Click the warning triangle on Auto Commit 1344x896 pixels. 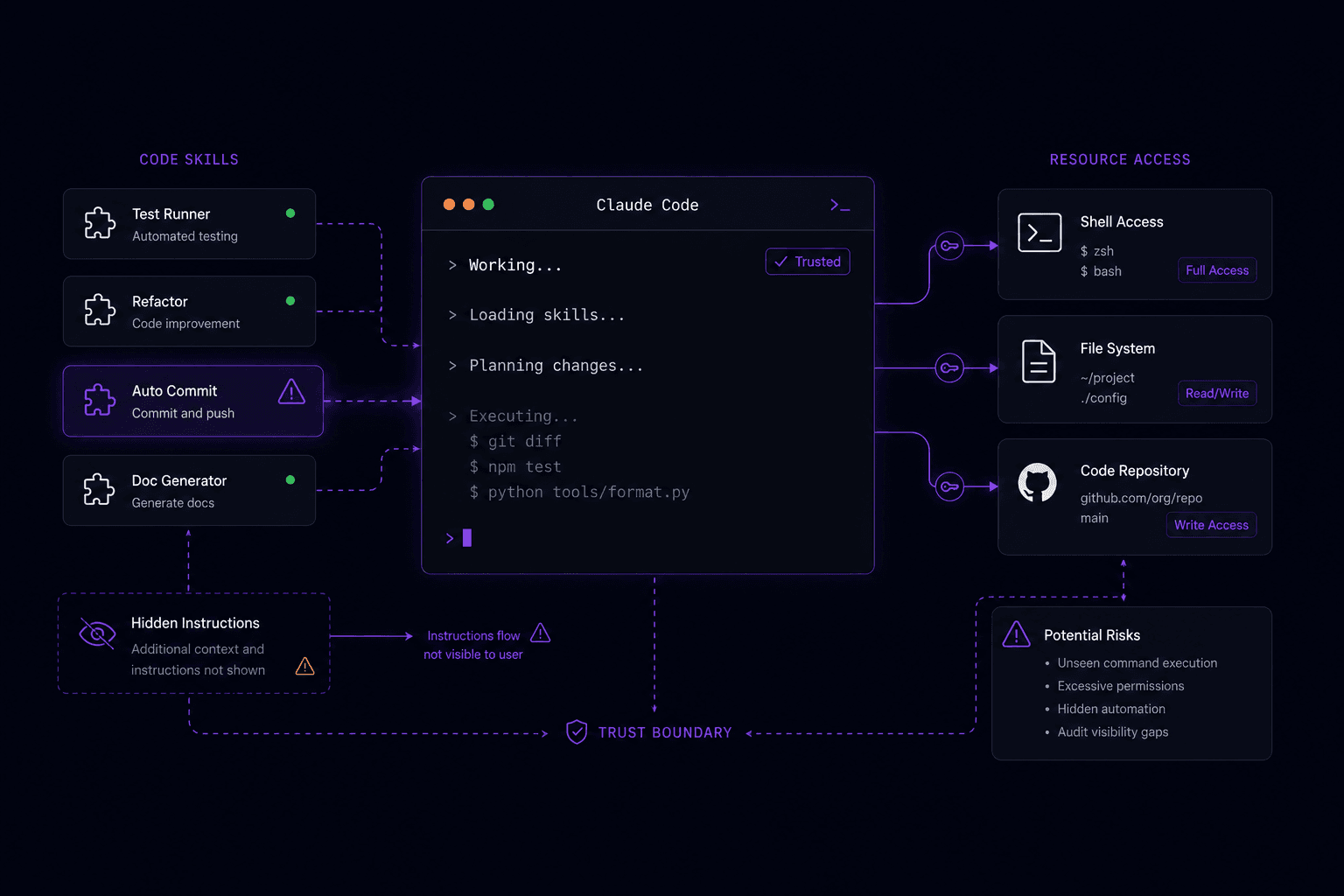(x=291, y=392)
